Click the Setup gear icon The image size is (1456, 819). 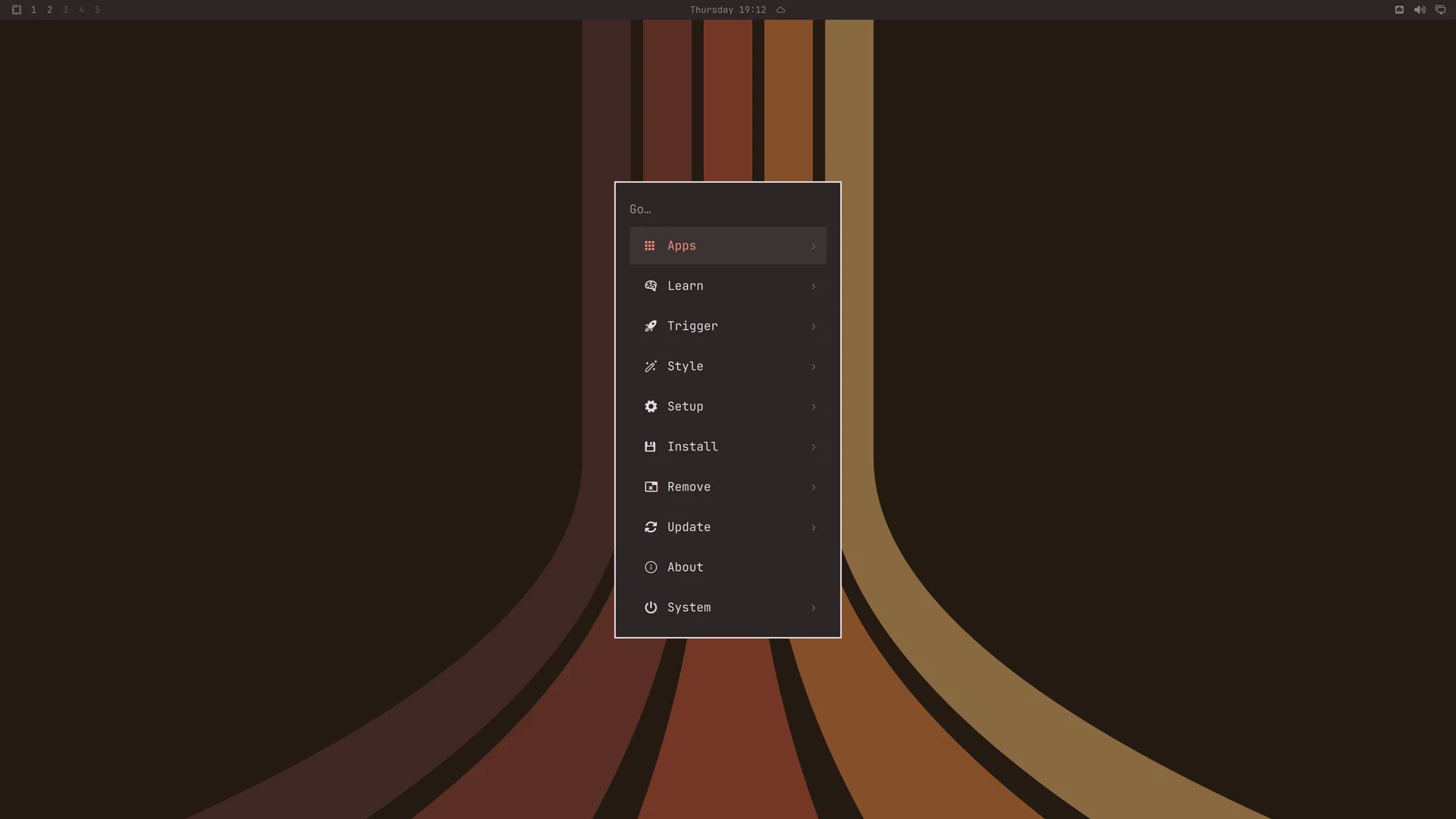pos(651,406)
